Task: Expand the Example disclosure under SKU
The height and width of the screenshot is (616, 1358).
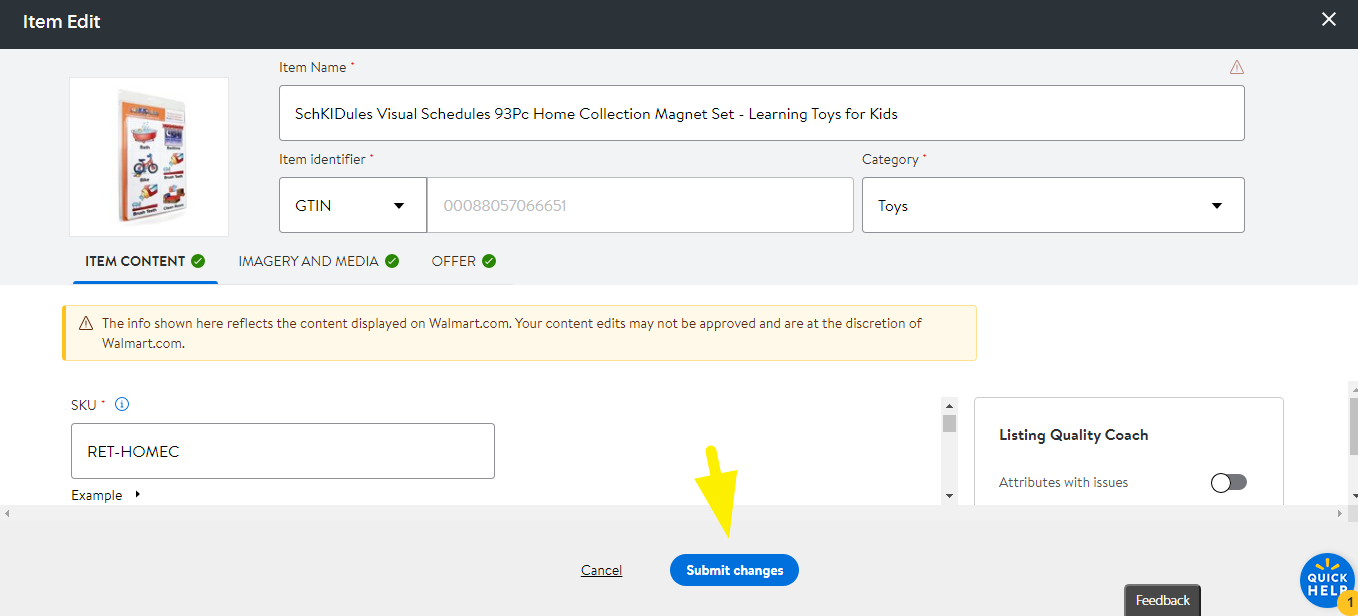Action: click(105, 495)
